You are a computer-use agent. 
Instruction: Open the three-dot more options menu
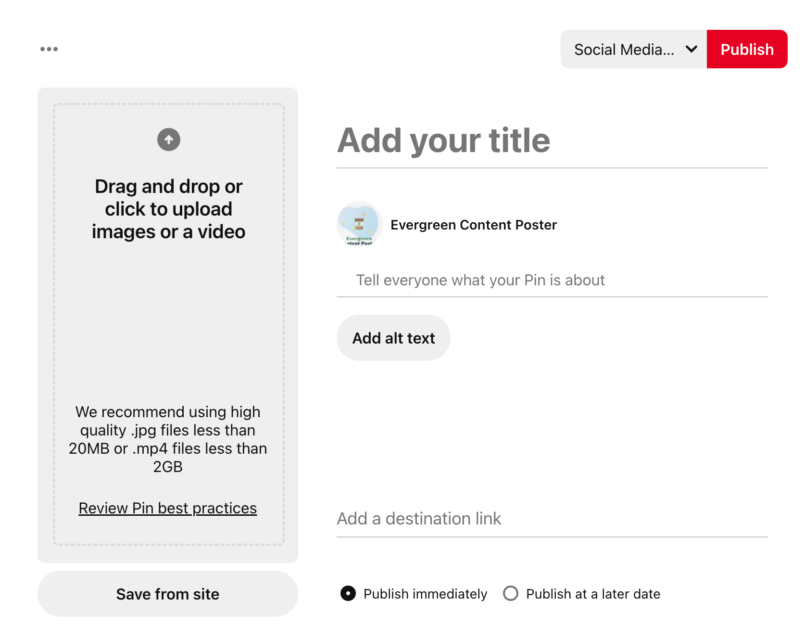(x=49, y=49)
